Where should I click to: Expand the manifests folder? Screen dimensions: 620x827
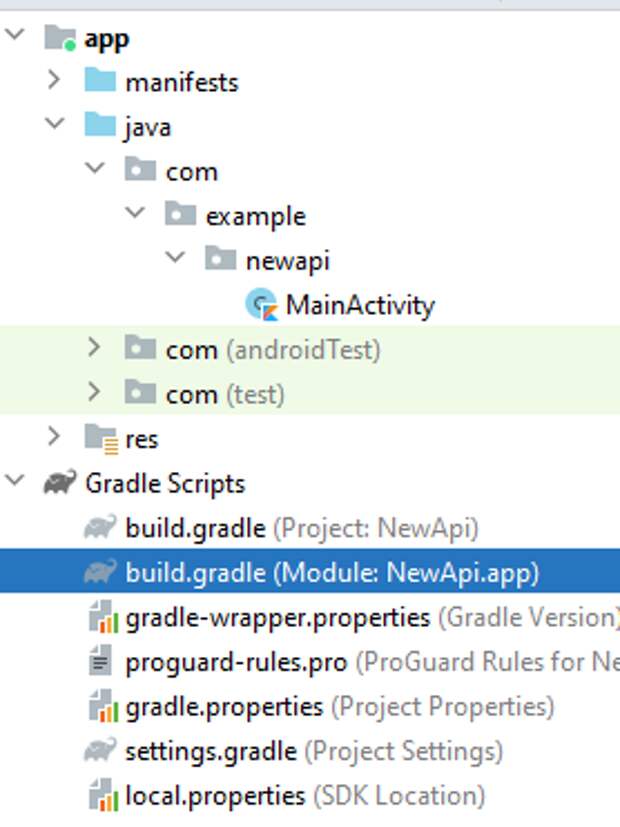click(x=54, y=80)
